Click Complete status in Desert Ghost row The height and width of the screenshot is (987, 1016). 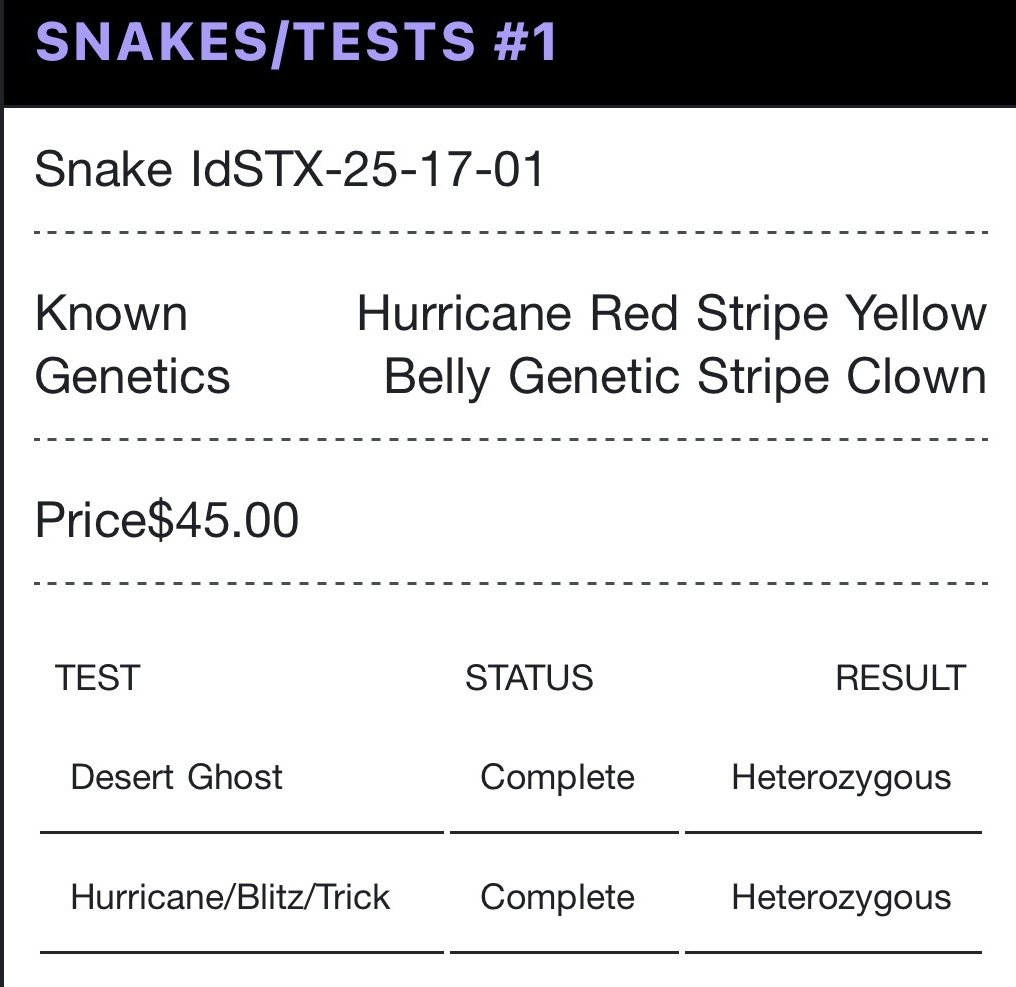pos(557,777)
